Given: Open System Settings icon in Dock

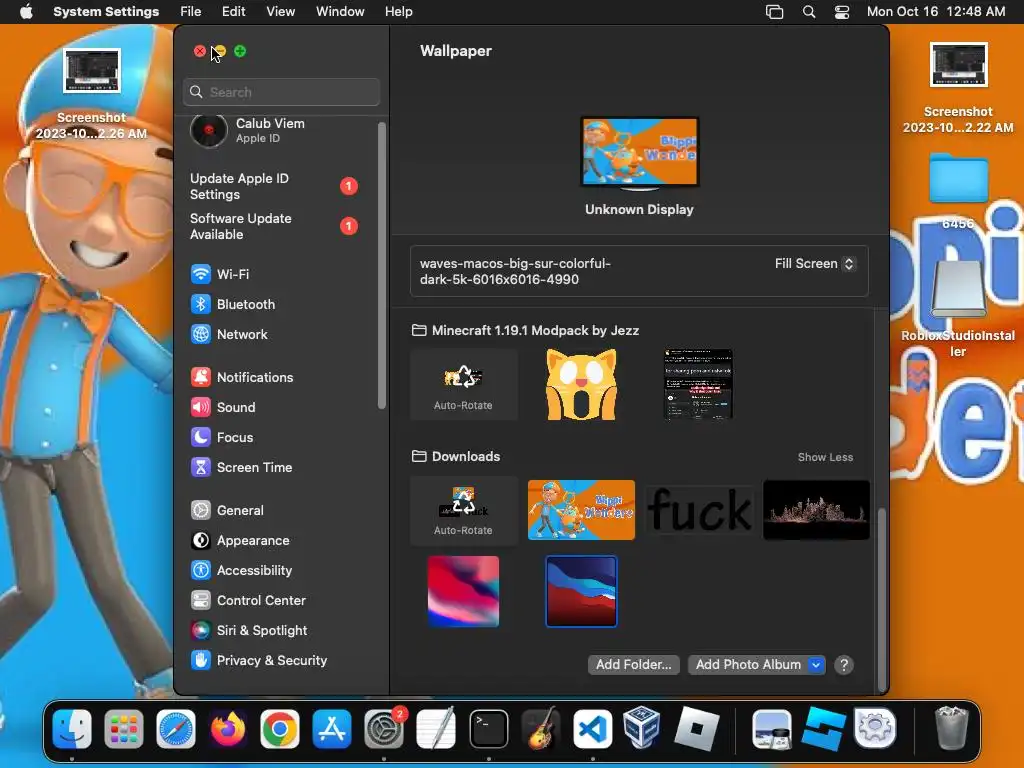Looking at the screenshot, I should coord(384,728).
